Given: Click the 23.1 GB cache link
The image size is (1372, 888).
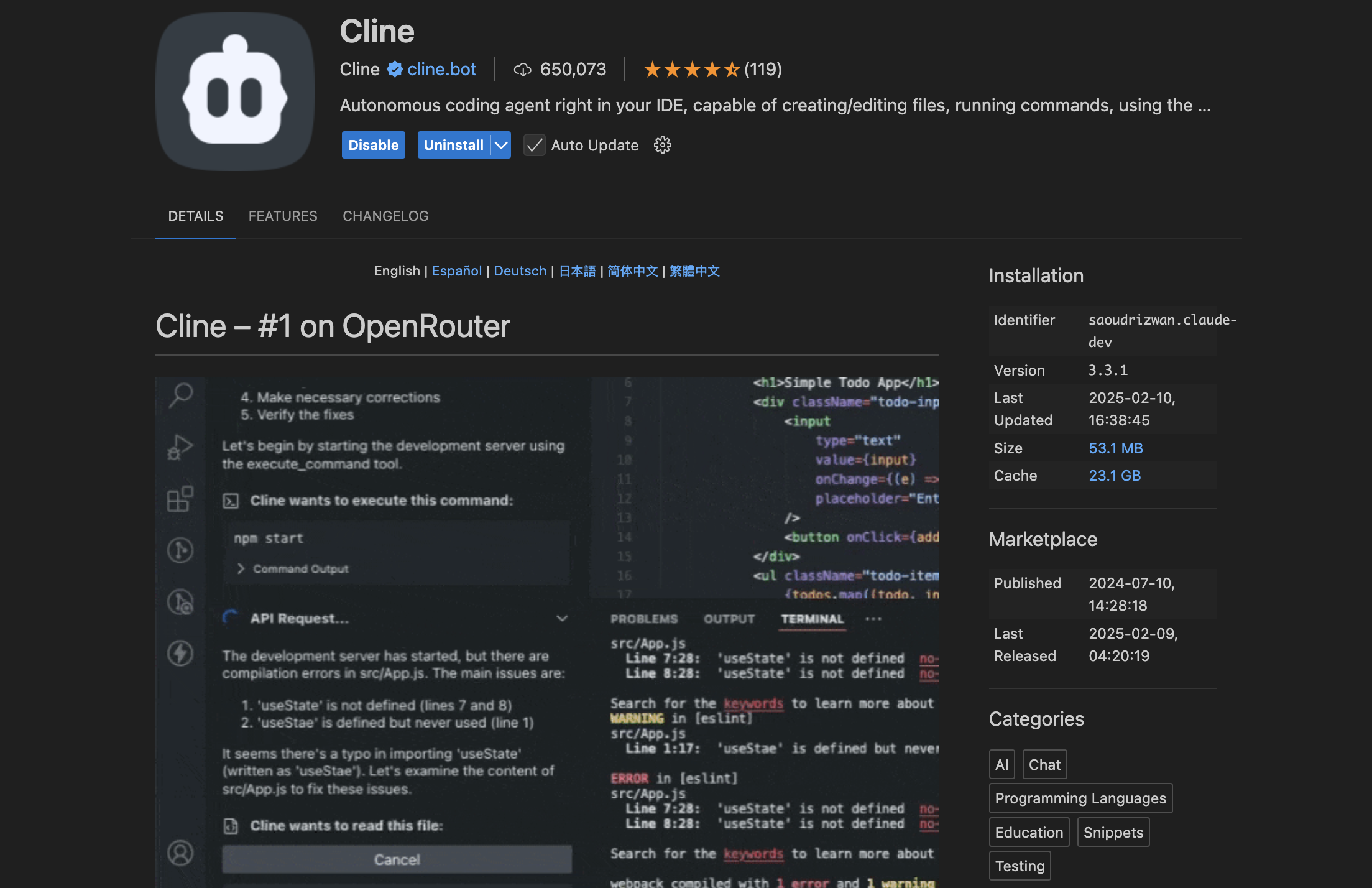Looking at the screenshot, I should click(1115, 476).
